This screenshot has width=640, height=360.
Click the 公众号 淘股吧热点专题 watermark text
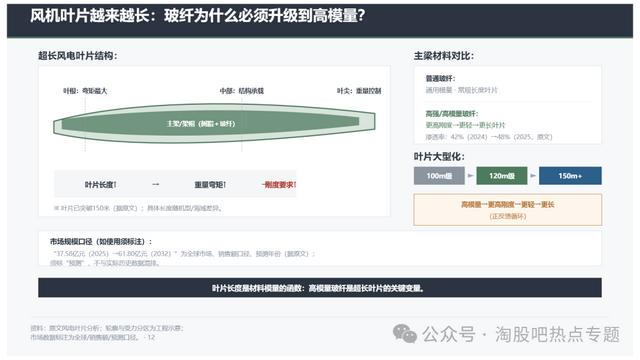point(521,334)
